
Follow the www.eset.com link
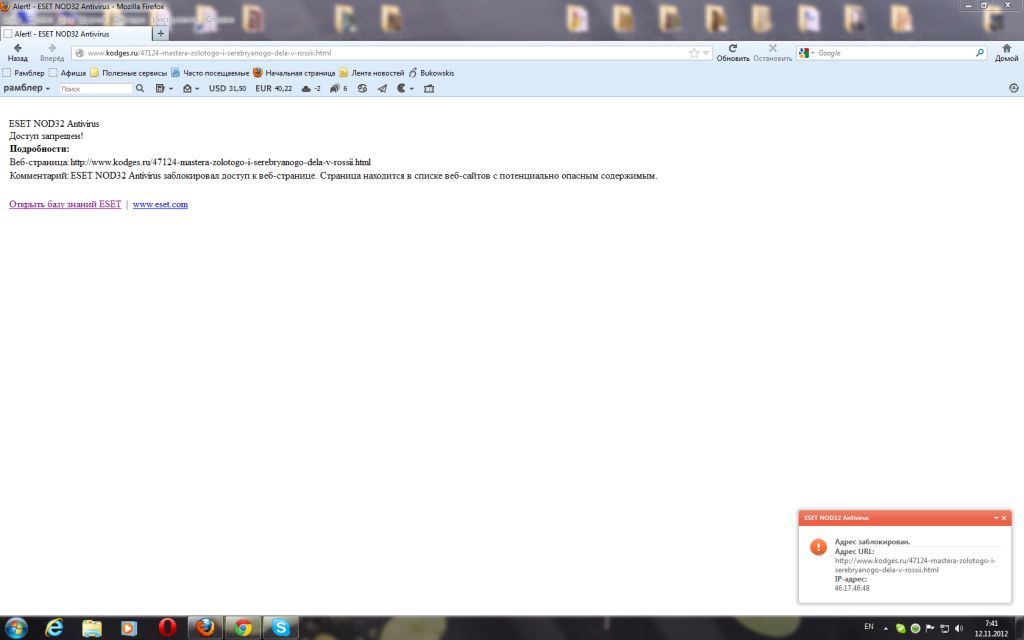pyautogui.click(x=160, y=205)
